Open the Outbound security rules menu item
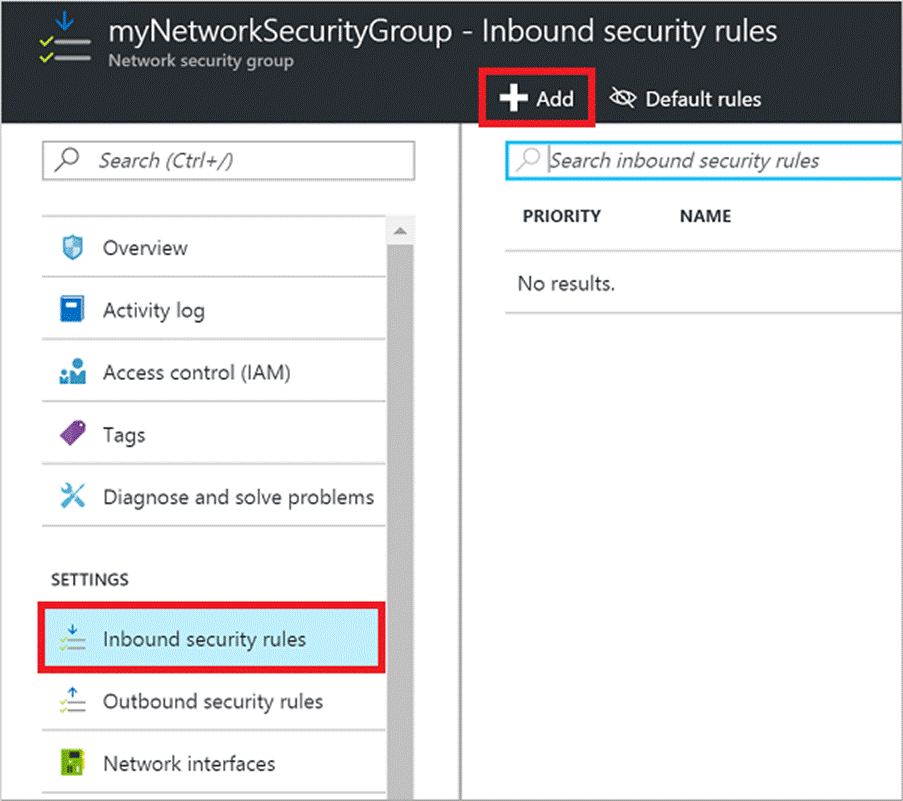 (x=212, y=702)
